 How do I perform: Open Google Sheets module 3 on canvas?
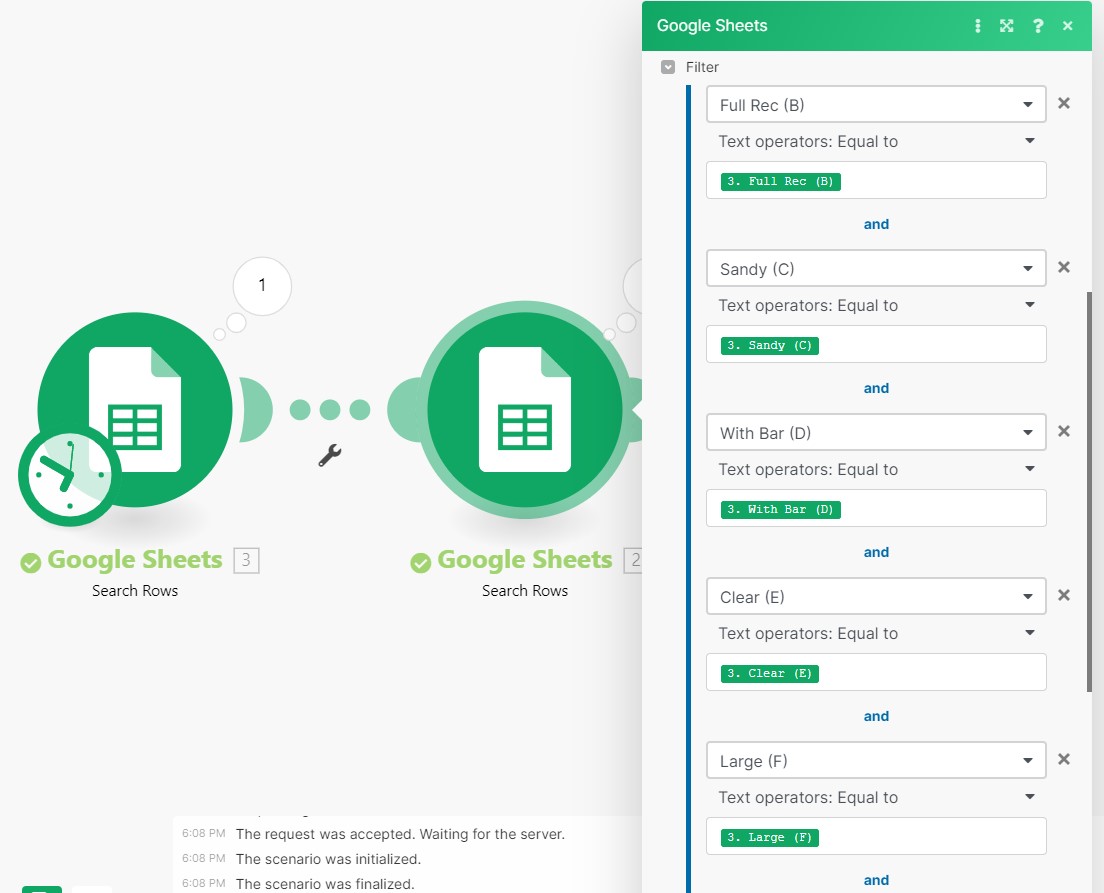[x=135, y=410]
